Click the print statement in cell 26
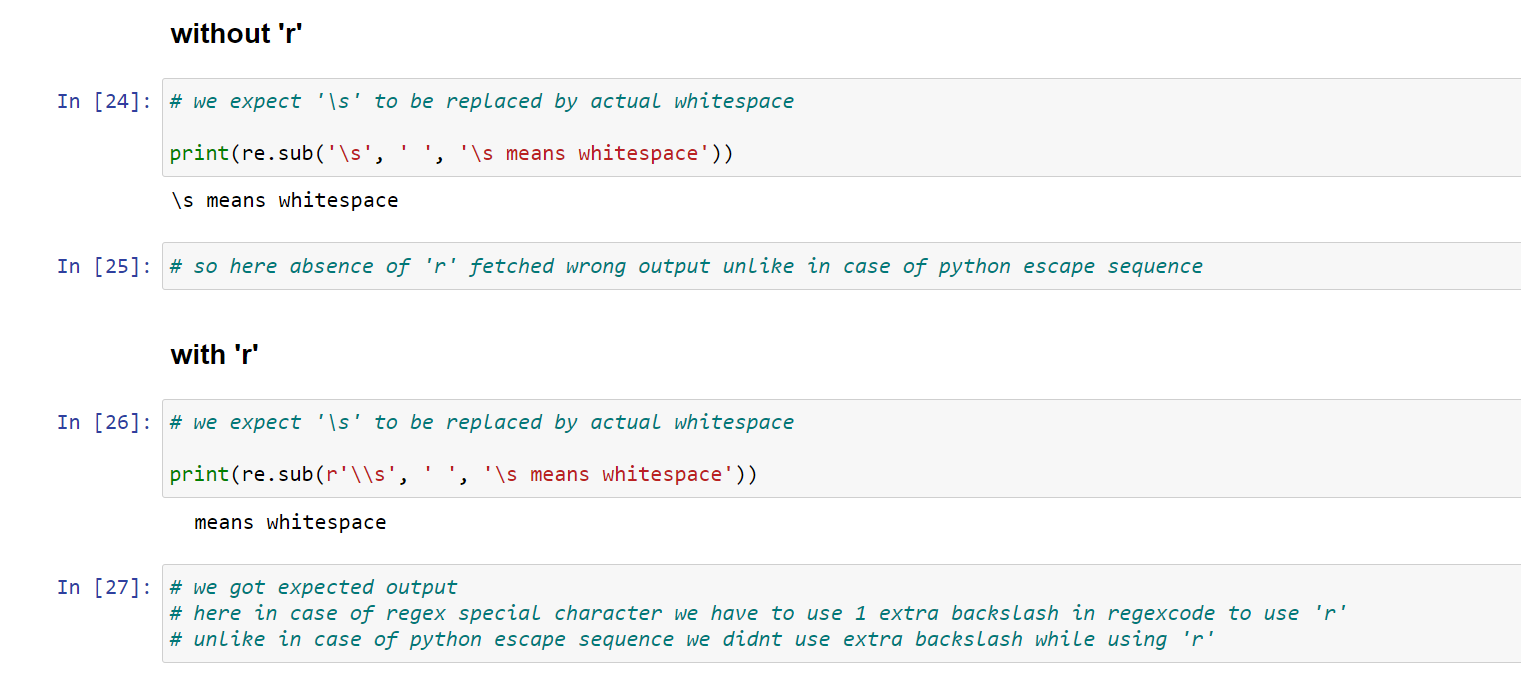 [463, 475]
